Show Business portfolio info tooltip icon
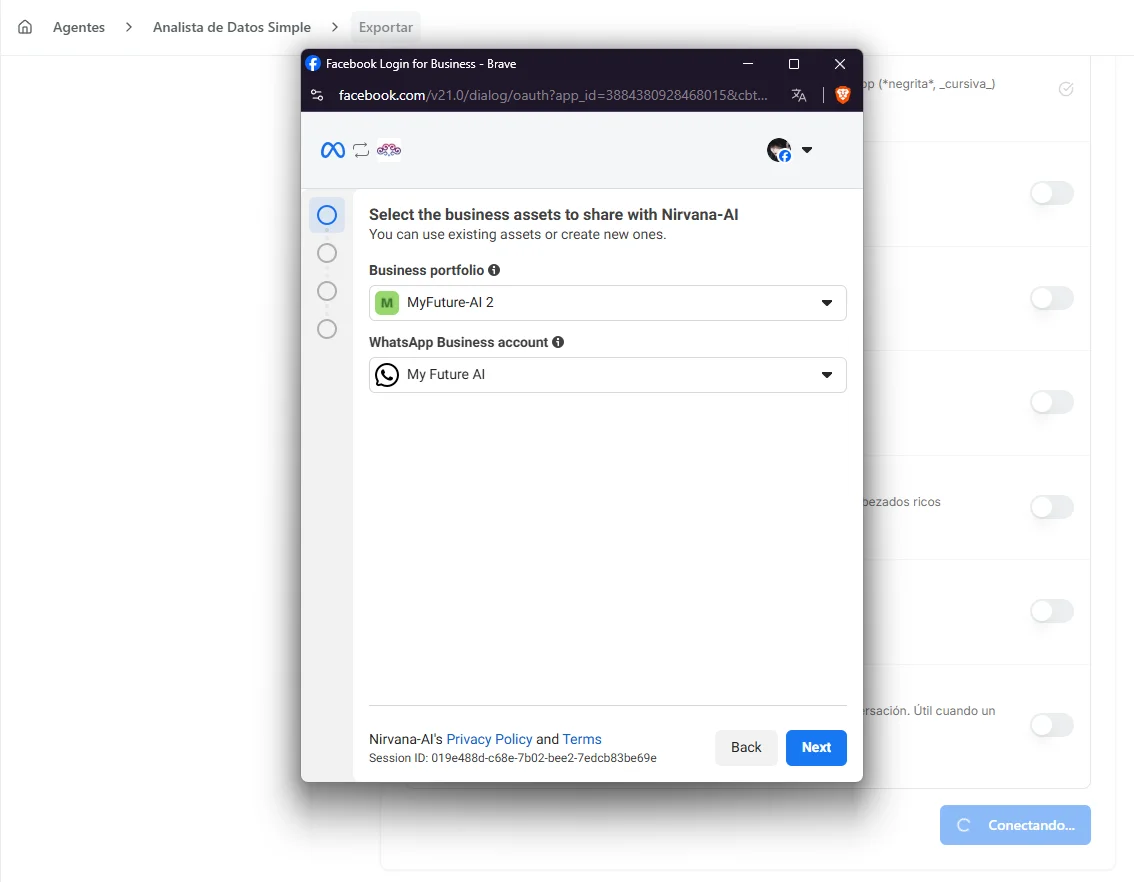The image size is (1134, 882). (x=494, y=270)
